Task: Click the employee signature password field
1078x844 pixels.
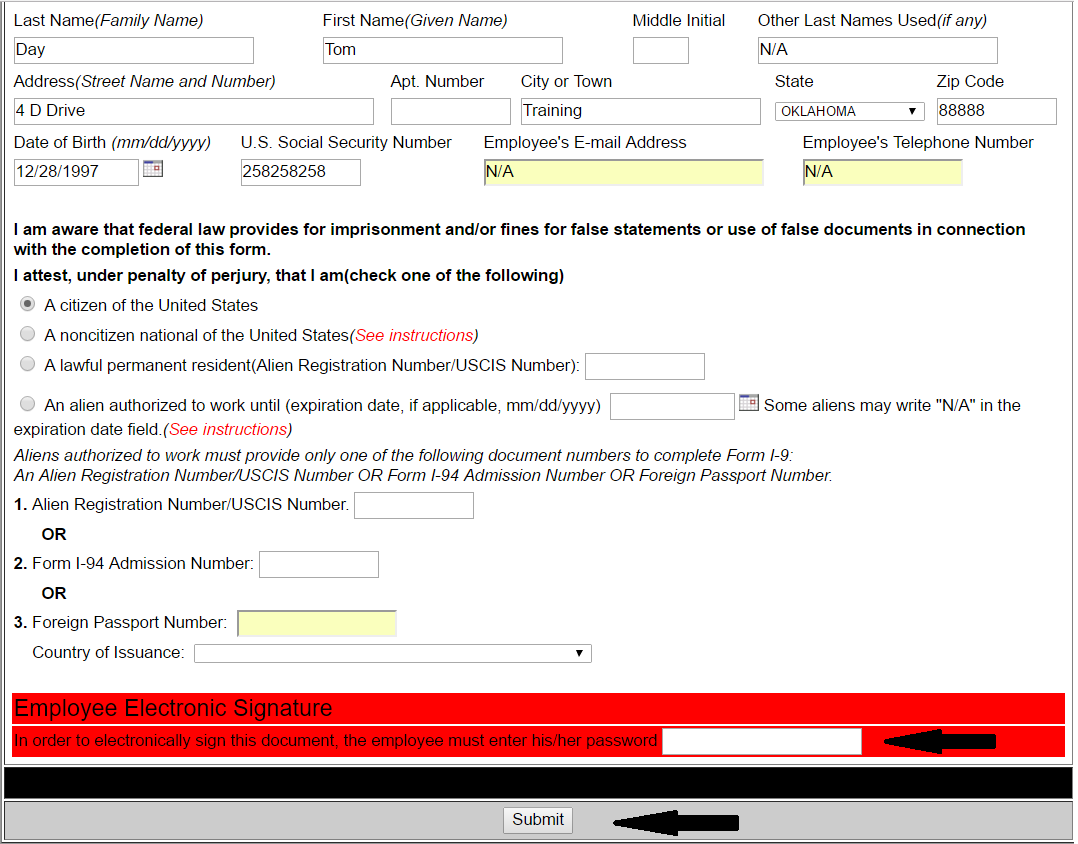Action: tap(761, 741)
